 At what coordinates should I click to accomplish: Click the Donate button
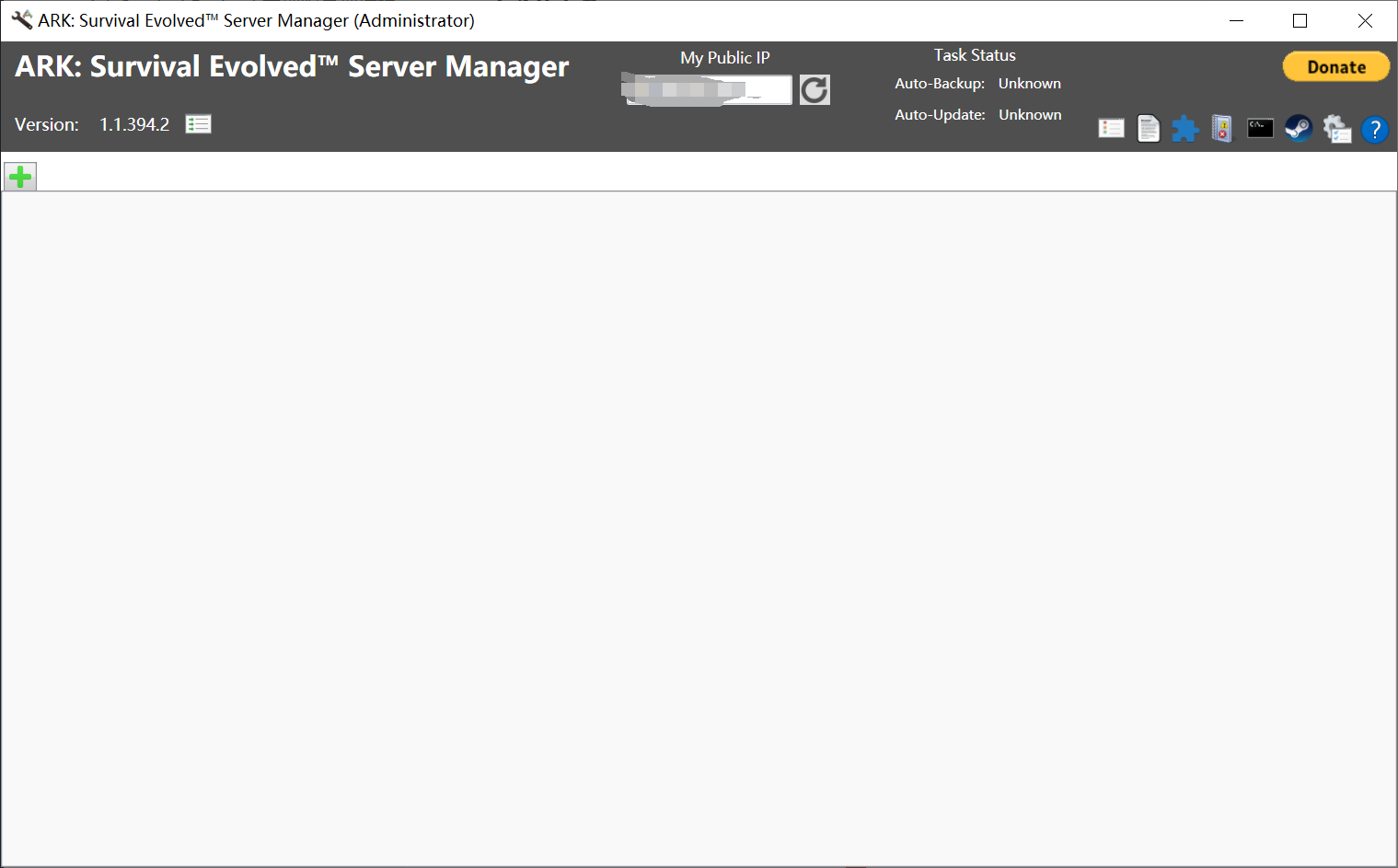pos(1336,67)
